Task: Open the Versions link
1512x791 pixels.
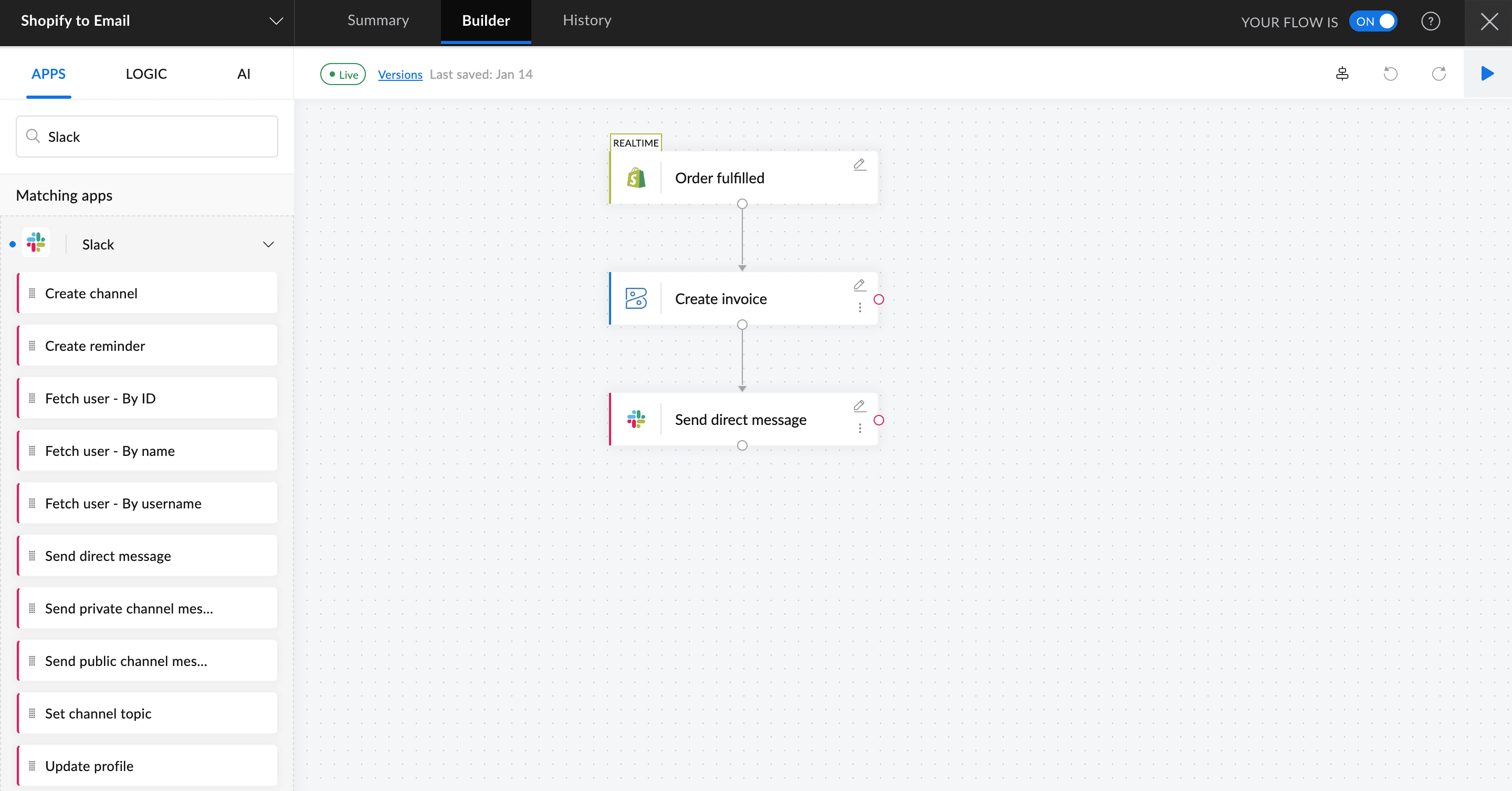Action: pyautogui.click(x=400, y=75)
